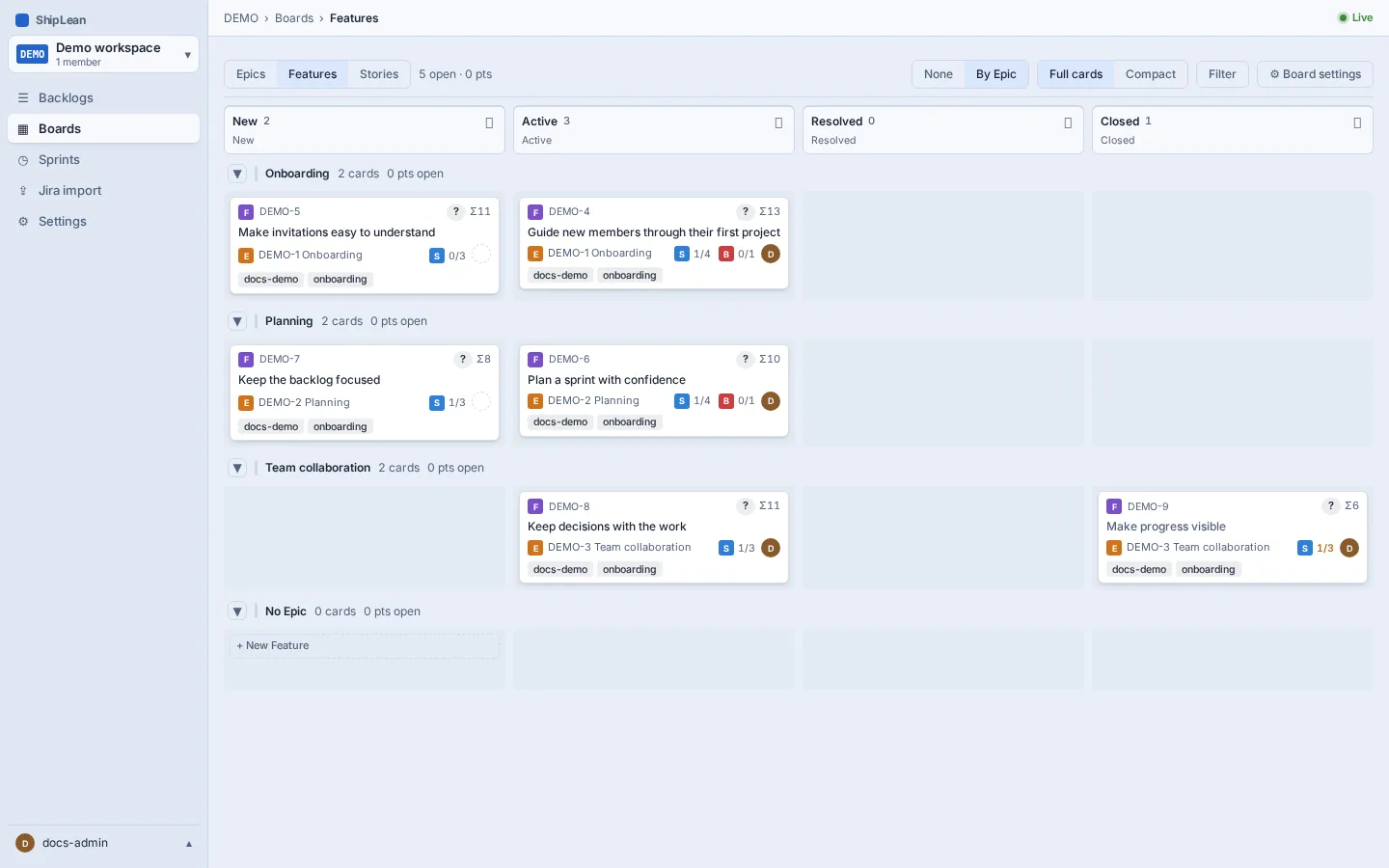This screenshot has width=1389, height=868.
Task: Collapse the New column via its header icon
Action: tap(489, 122)
